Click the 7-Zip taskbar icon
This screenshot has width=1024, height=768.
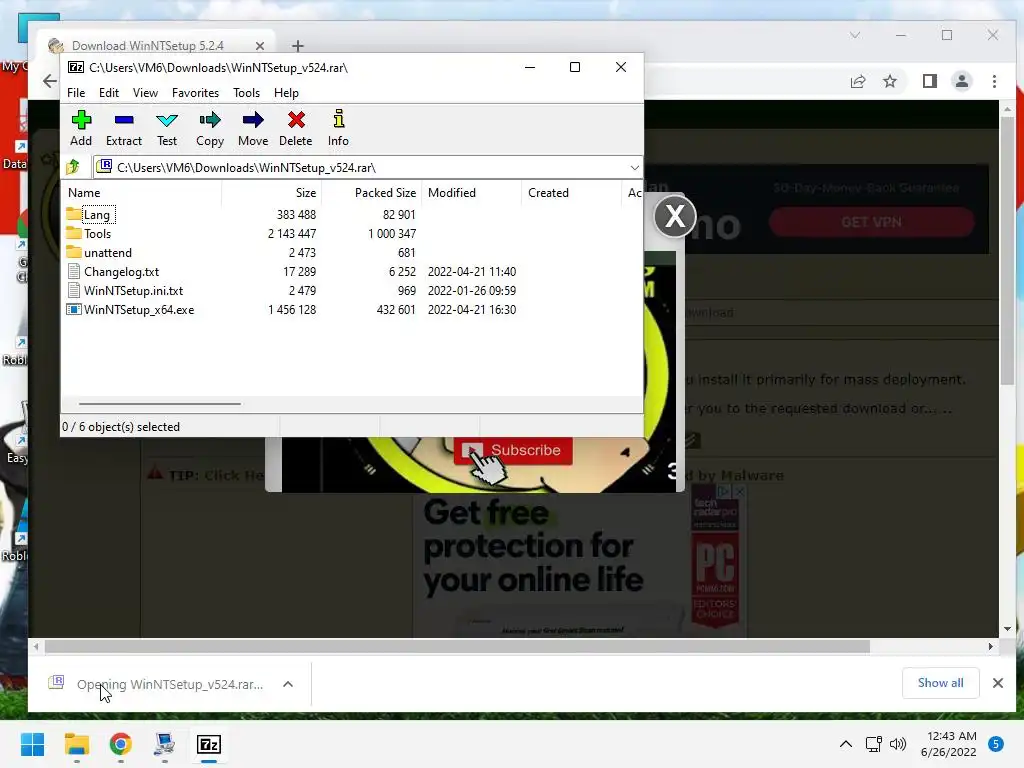pos(209,744)
